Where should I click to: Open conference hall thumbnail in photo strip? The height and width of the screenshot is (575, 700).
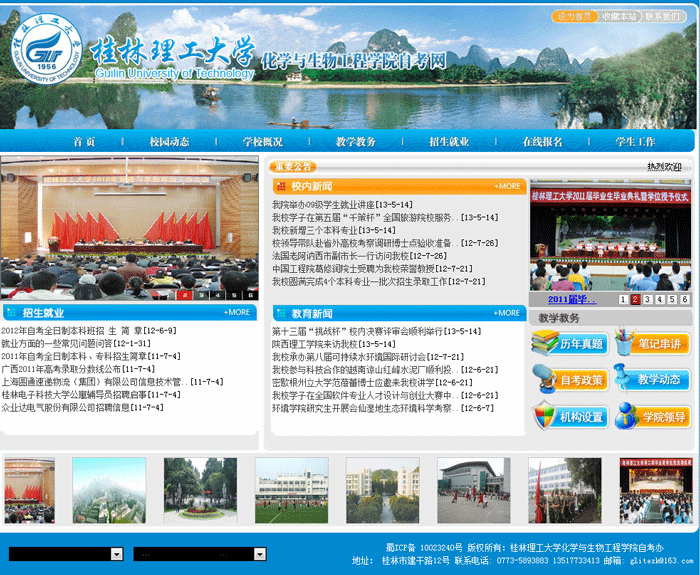pos(29,490)
